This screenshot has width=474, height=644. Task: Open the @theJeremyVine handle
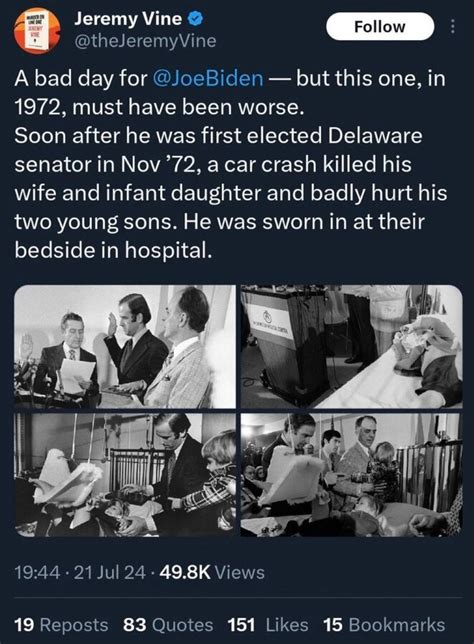(x=145, y=41)
